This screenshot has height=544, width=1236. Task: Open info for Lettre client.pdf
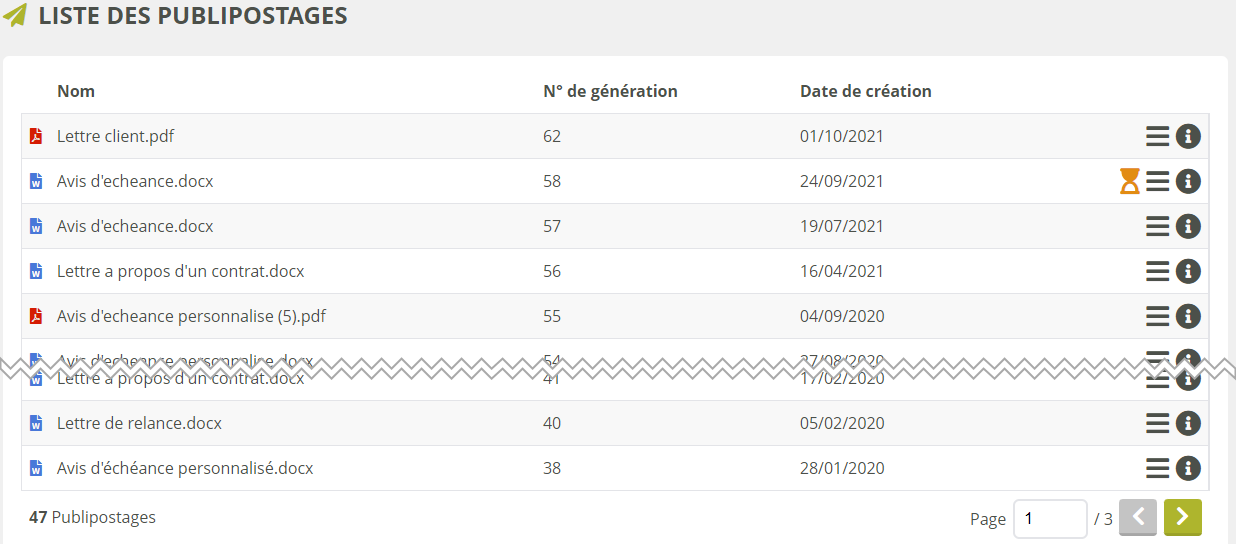tap(1188, 136)
